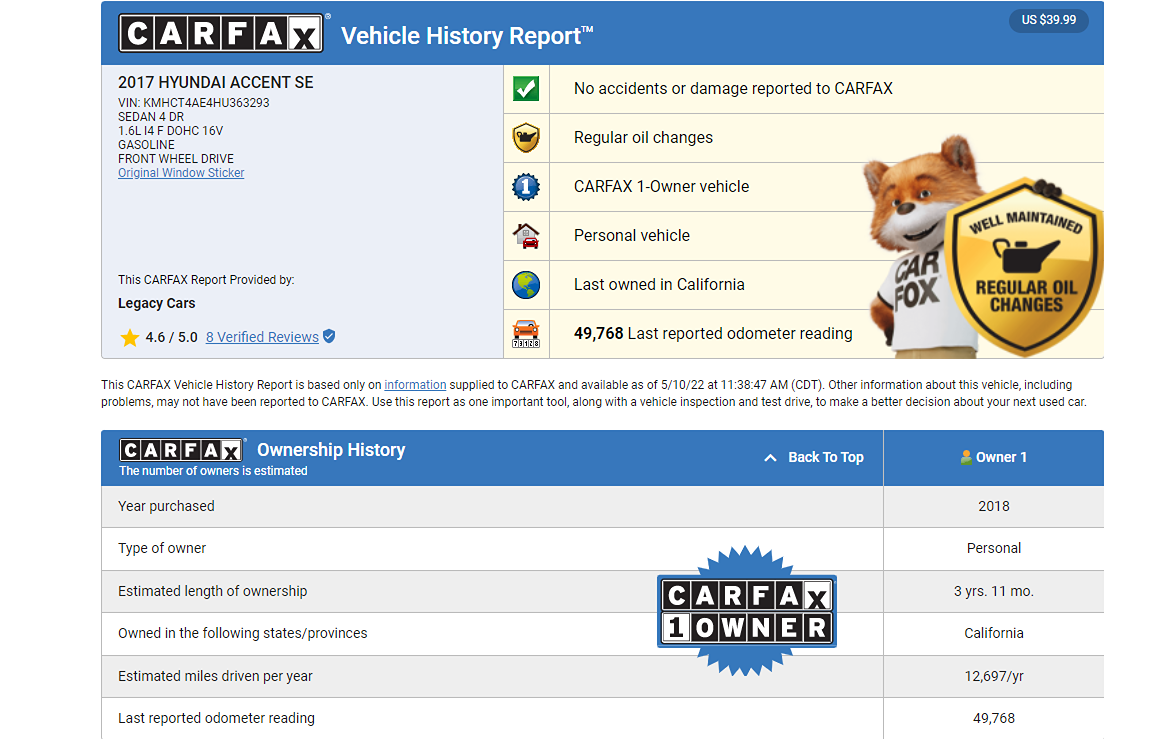Screen dimensions: 1152x739
Task: Click the personal vehicle house icon
Action: point(526,236)
